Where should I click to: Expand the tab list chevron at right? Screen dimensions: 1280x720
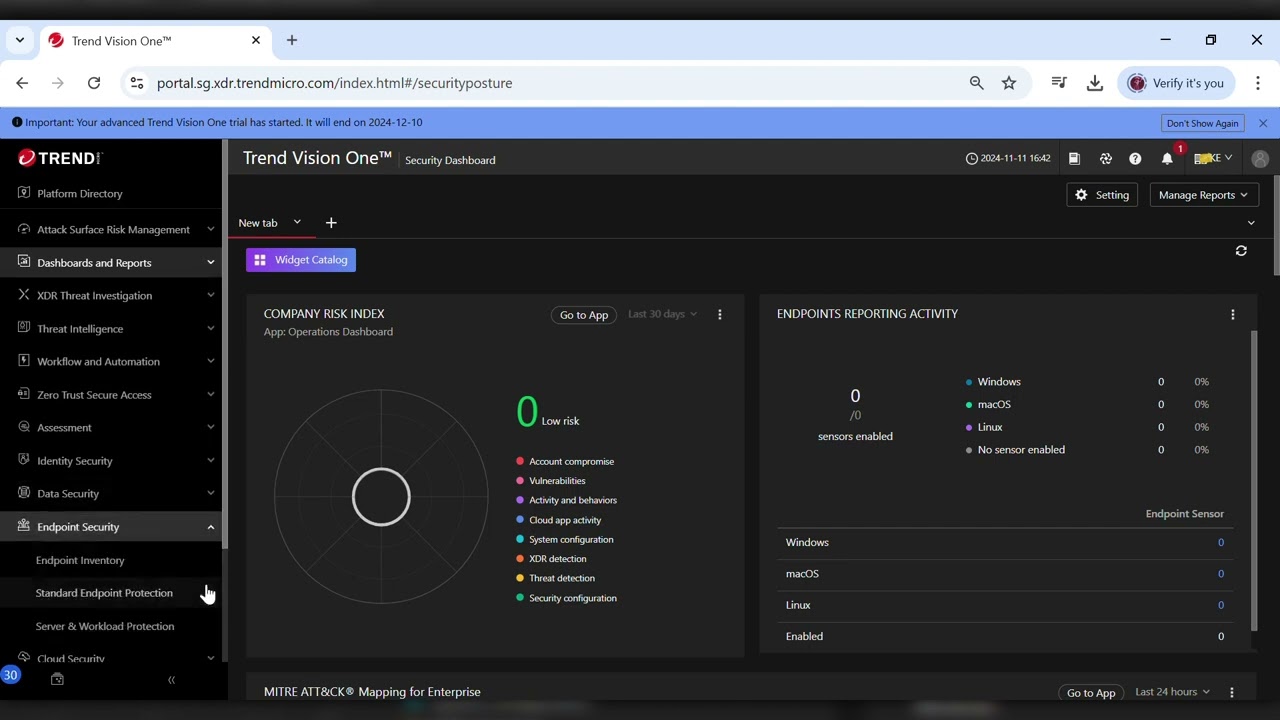click(x=1251, y=223)
